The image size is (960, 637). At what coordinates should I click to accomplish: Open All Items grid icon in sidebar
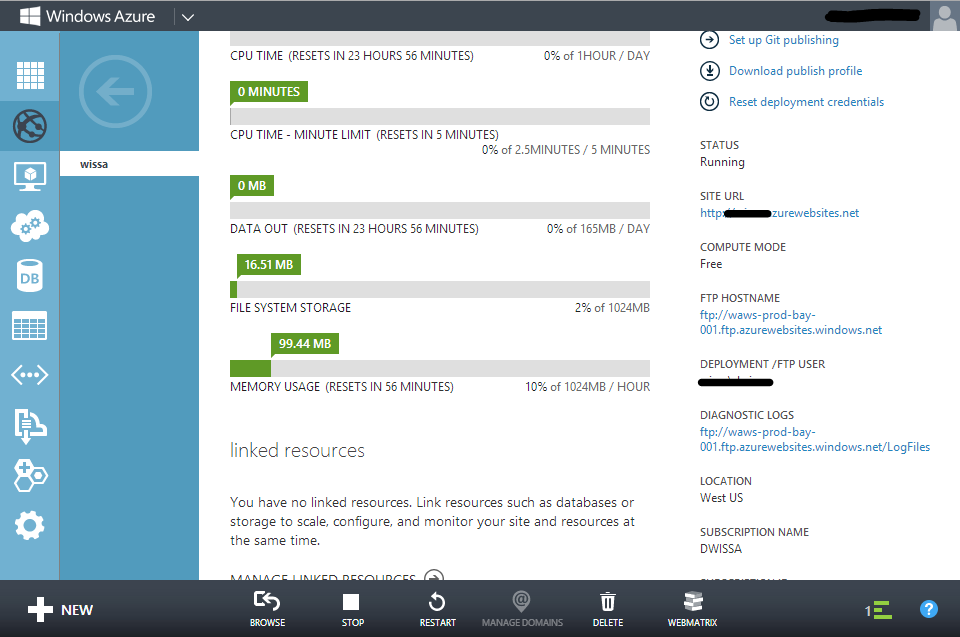click(29, 75)
